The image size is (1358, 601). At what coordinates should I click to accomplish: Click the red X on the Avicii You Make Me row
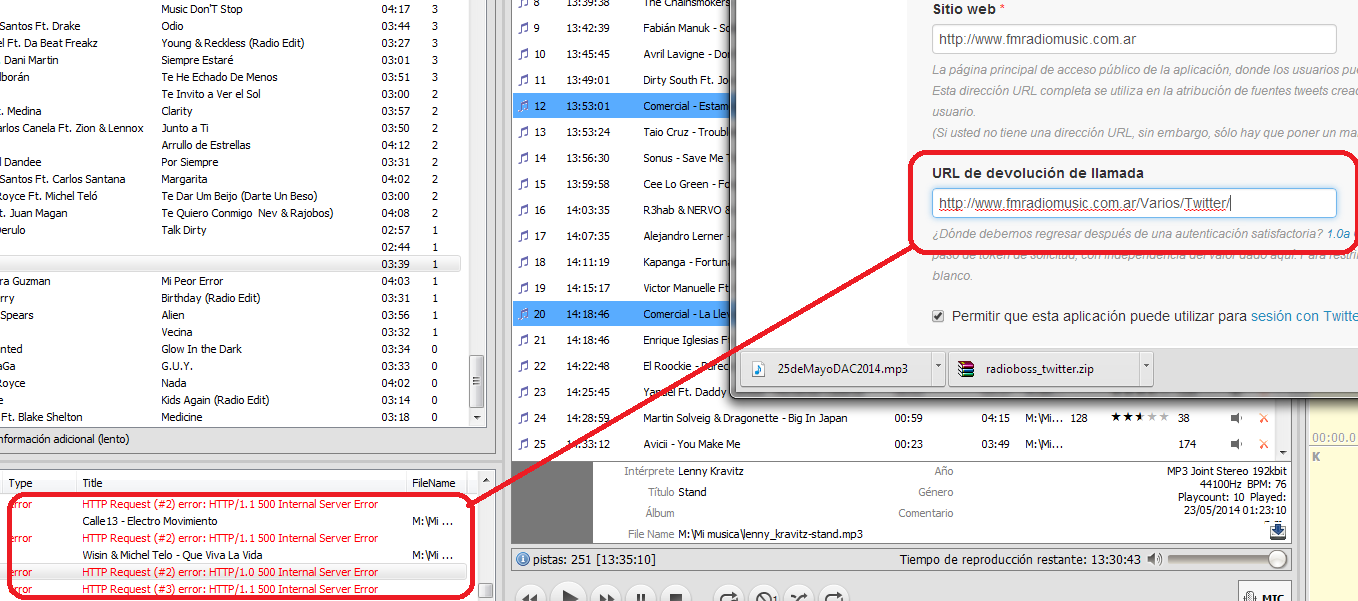tap(1263, 444)
